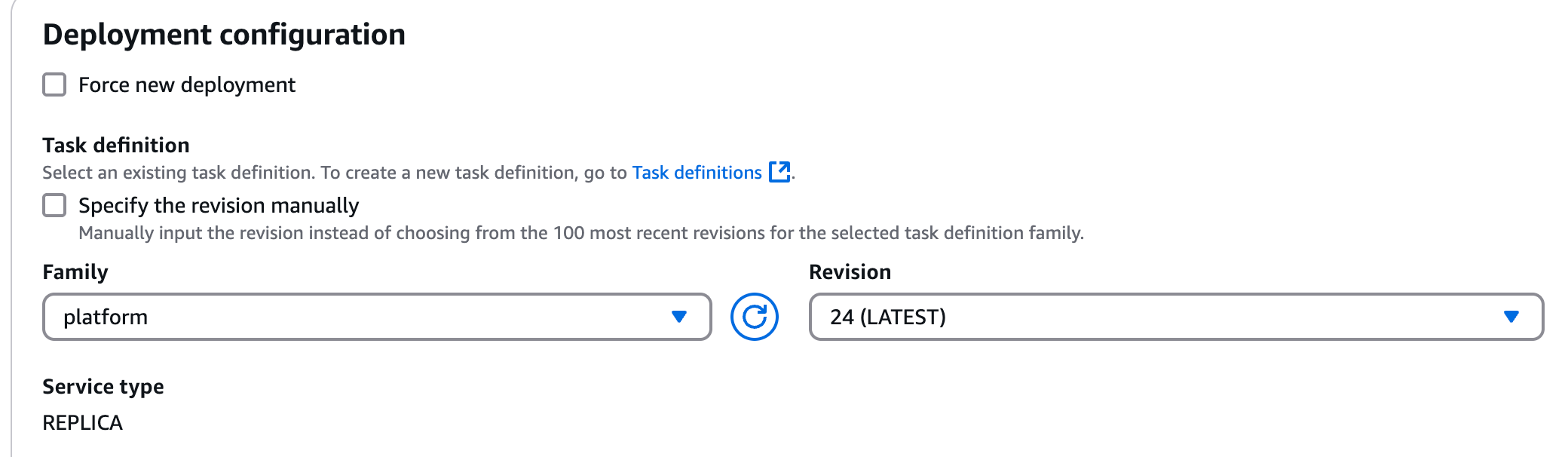
Task: Click the Deployment configuration heading
Action: pos(224,35)
